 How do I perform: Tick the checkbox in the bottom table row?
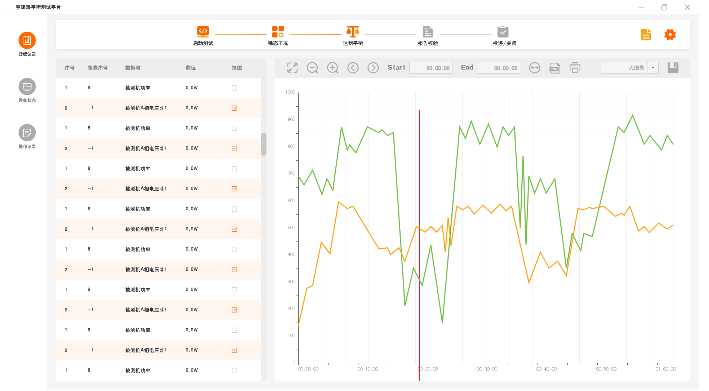coord(234,370)
